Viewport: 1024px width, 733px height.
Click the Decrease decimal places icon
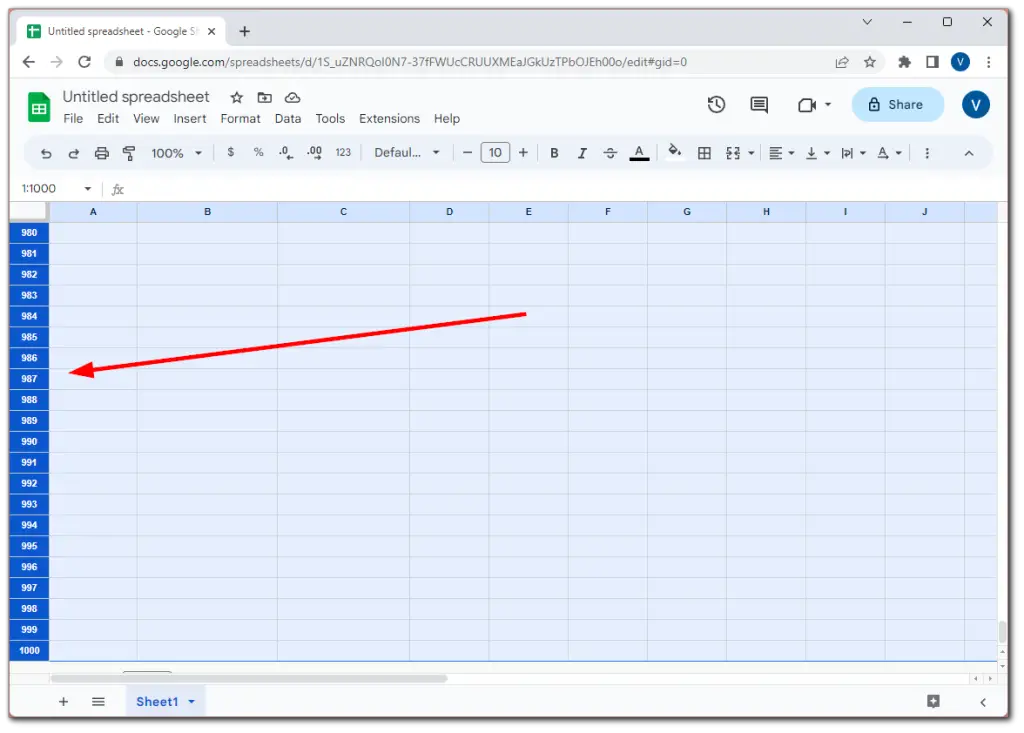[x=284, y=152]
